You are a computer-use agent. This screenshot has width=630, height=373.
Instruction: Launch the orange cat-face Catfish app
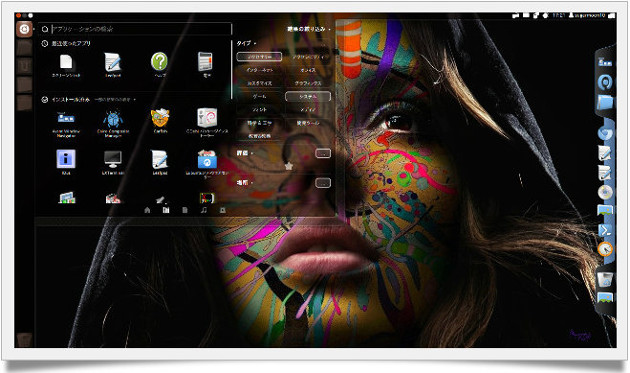coord(160,118)
